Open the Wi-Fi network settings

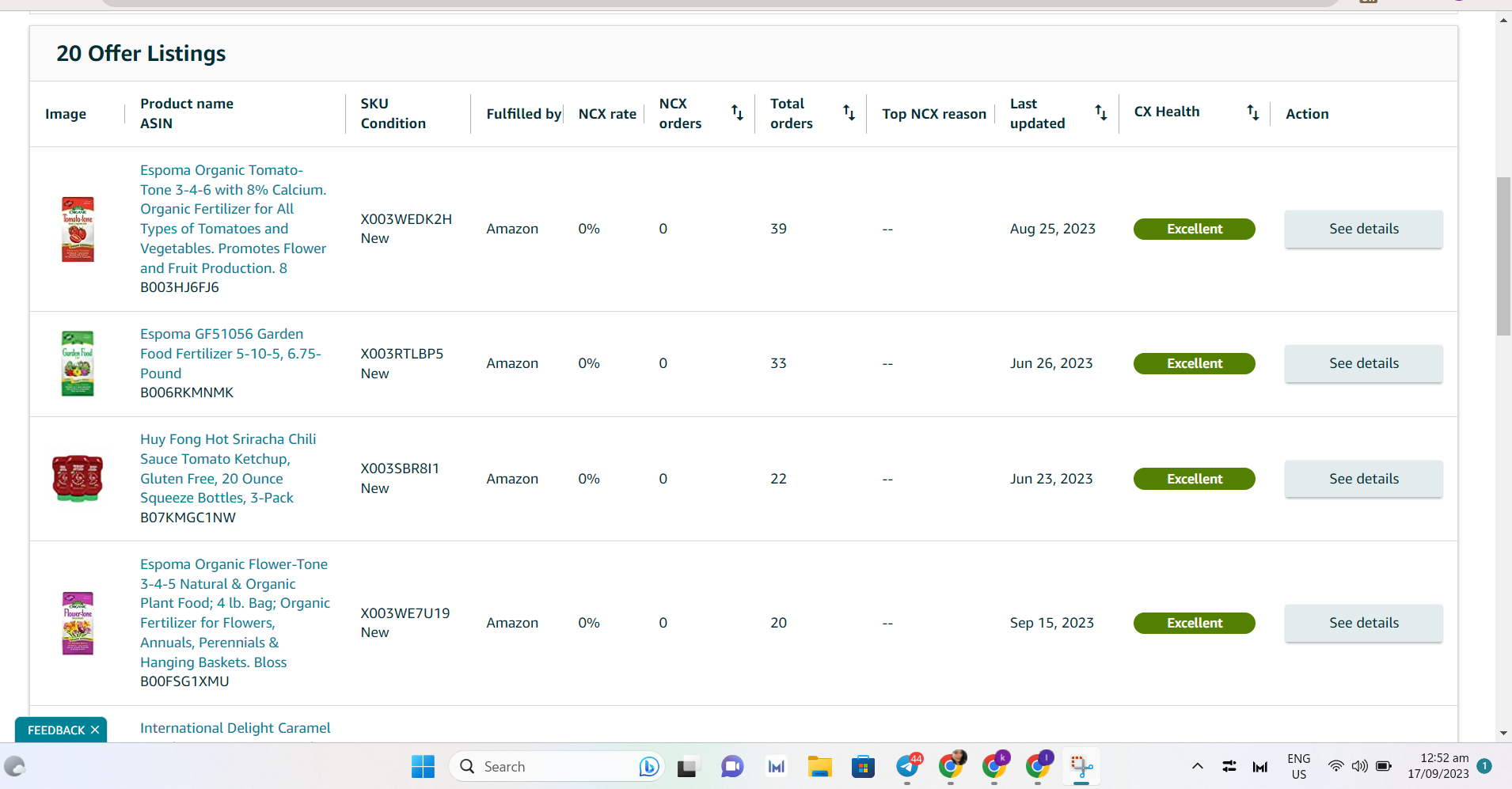click(1336, 766)
